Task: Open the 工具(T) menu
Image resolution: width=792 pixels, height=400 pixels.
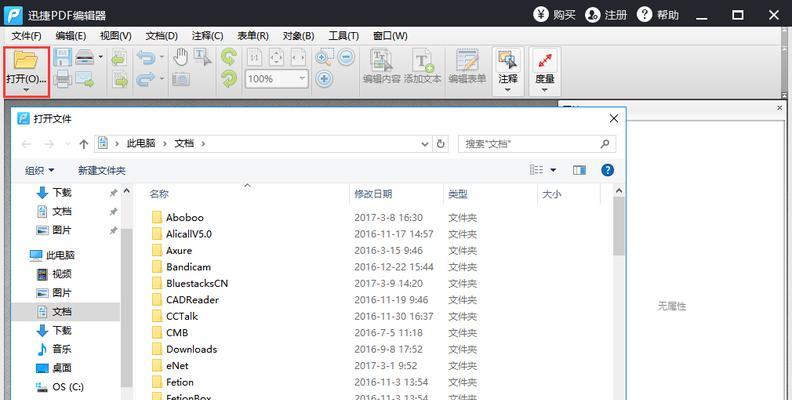Action: pyautogui.click(x=343, y=36)
